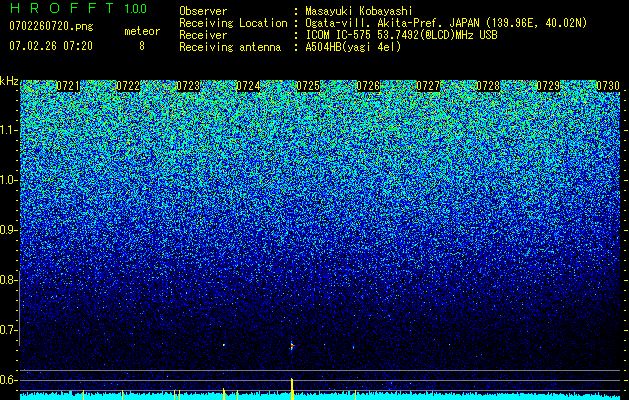Select the antenna value A504HB(yagi 4el)
The width and height of the screenshot is (629, 400).
[353, 47]
